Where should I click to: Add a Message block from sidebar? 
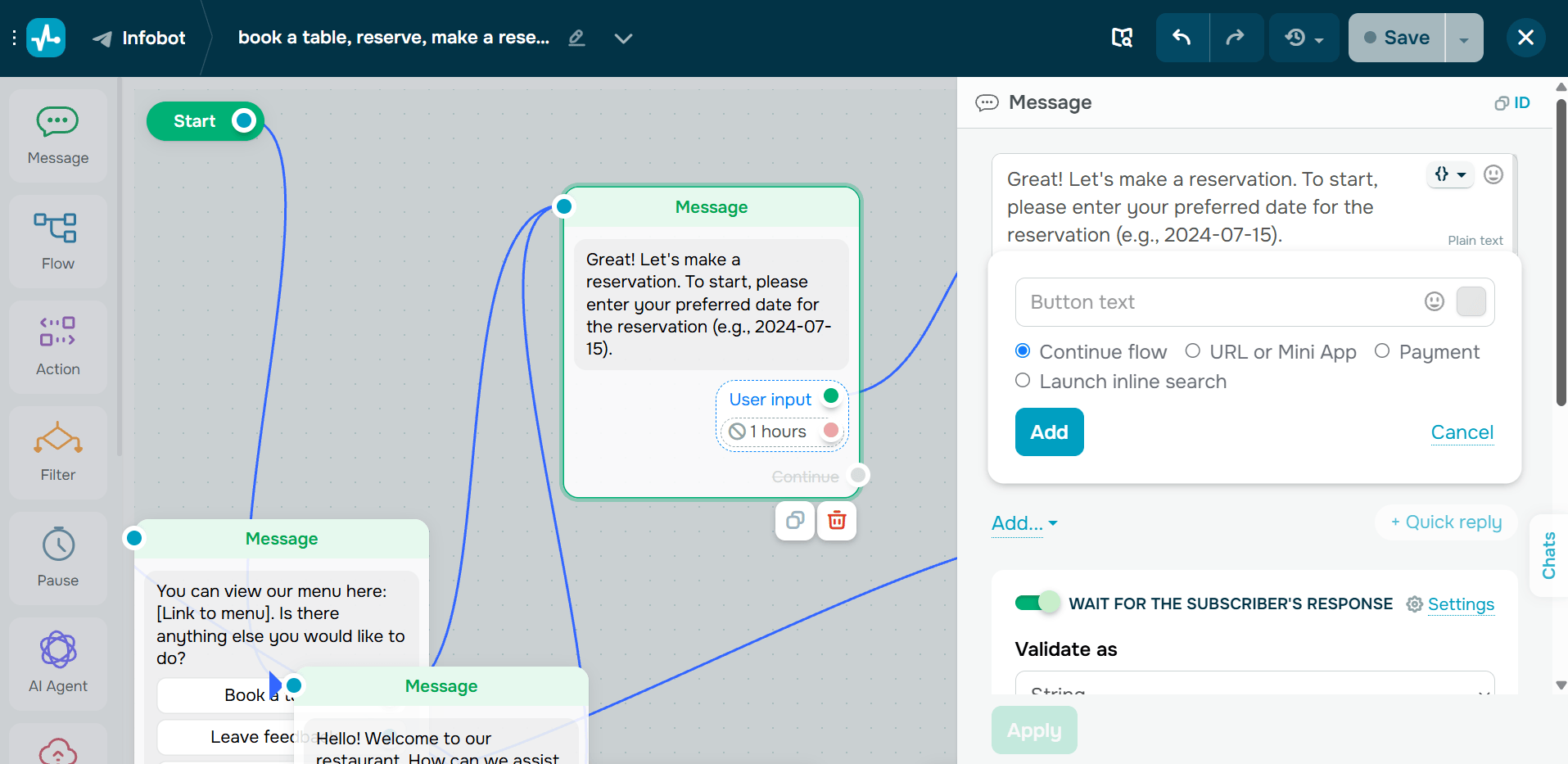(58, 136)
